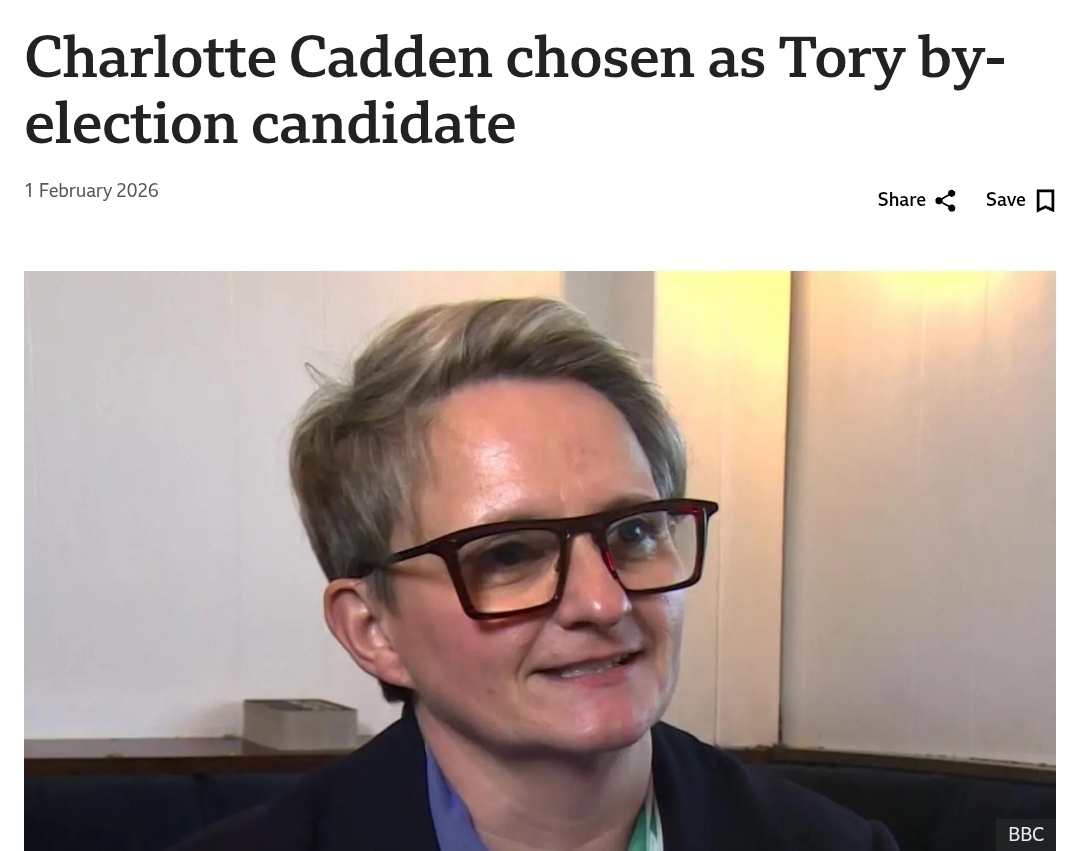Open sharing options via Share label

coord(901,200)
